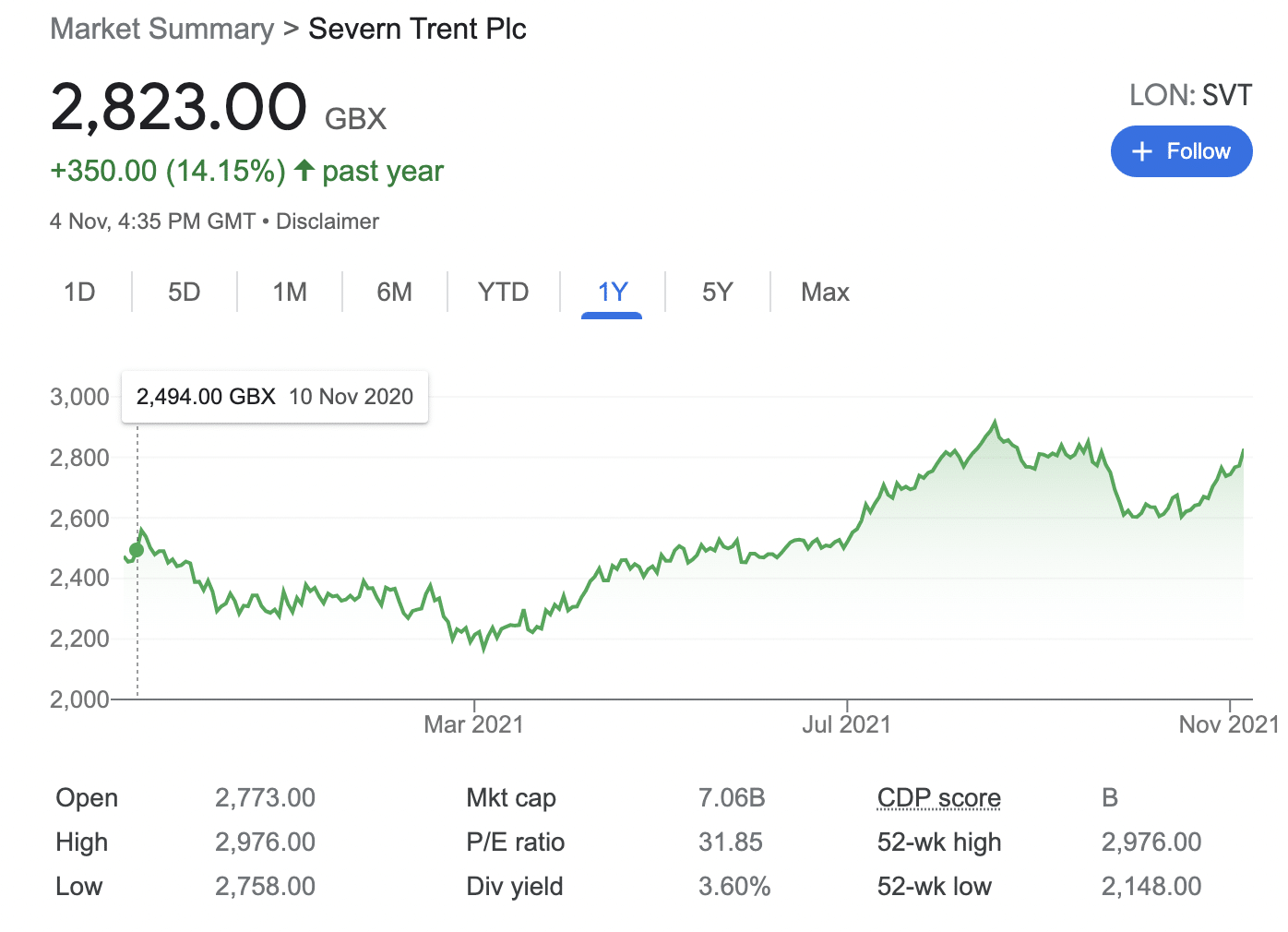Follow Severn Trent stock
Screen dimensions: 1288x932
(x=1181, y=151)
